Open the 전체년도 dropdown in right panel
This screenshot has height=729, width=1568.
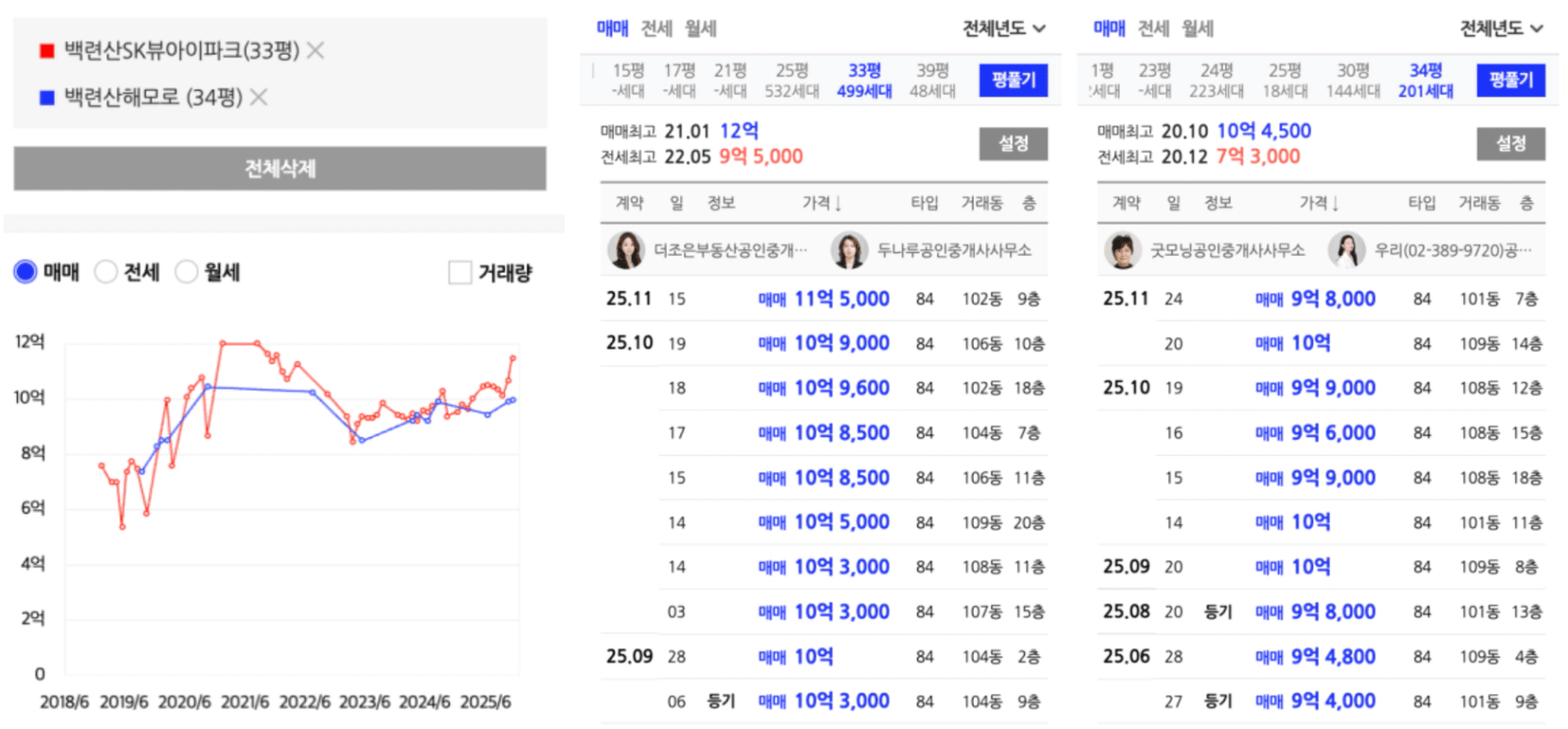tap(1501, 28)
